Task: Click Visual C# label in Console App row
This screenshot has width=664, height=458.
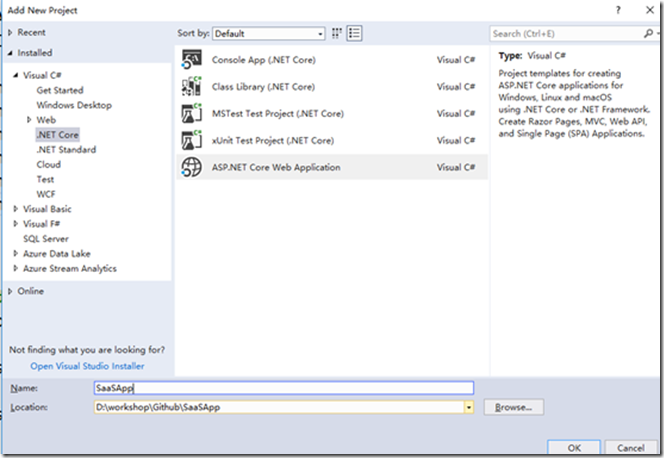Action: (456, 60)
